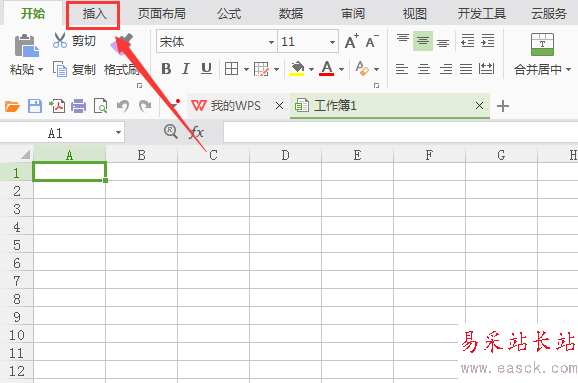Justify text alignment icon
The height and width of the screenshot is (383, 578).
(x=466, y=69)
